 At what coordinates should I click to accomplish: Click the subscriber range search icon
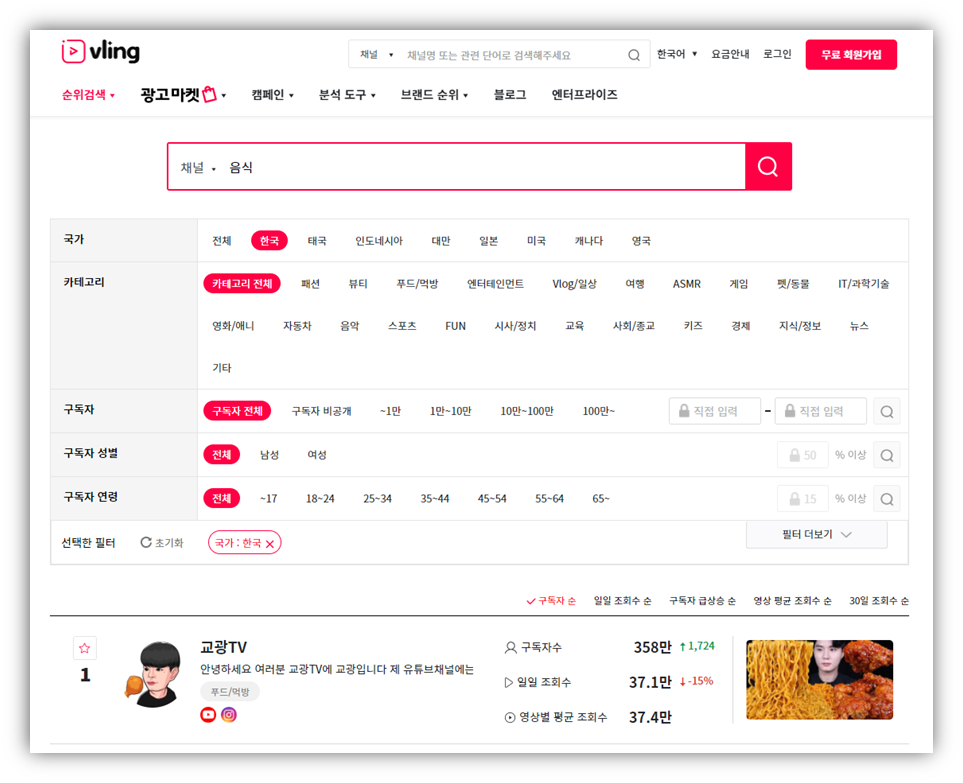coord(887,411)
